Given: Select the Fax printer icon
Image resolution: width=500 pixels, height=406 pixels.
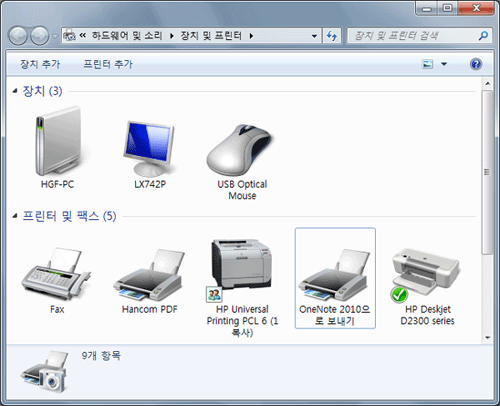Looking at the screenshot, I should click(56, 273).
